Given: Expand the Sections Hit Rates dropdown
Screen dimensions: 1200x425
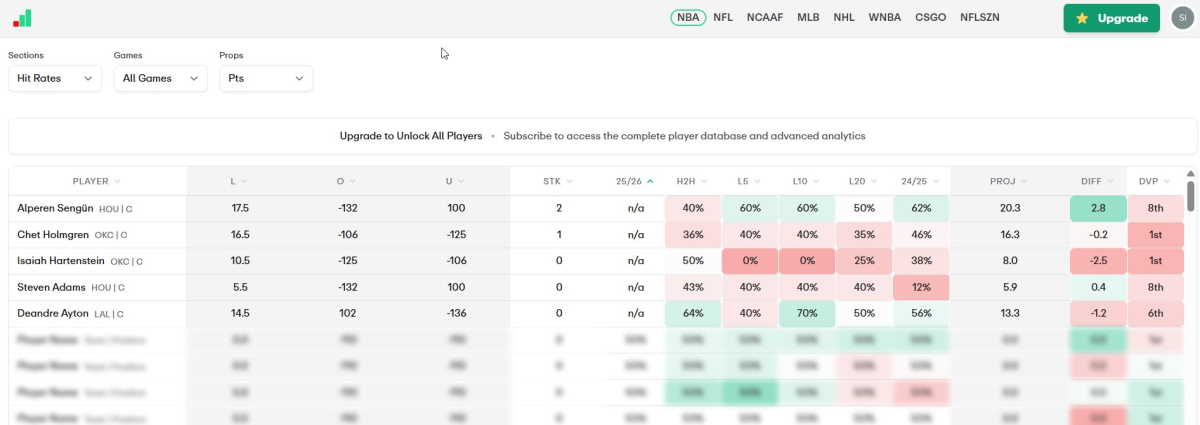Looking at the screenshot, I should [x=55, y=78].
